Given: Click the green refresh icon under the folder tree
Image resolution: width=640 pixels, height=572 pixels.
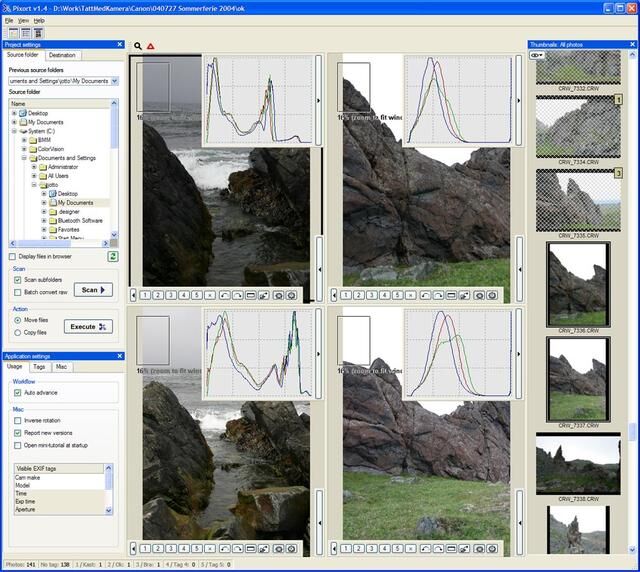Looking at the screenshot, I should (x=113, y=257).
